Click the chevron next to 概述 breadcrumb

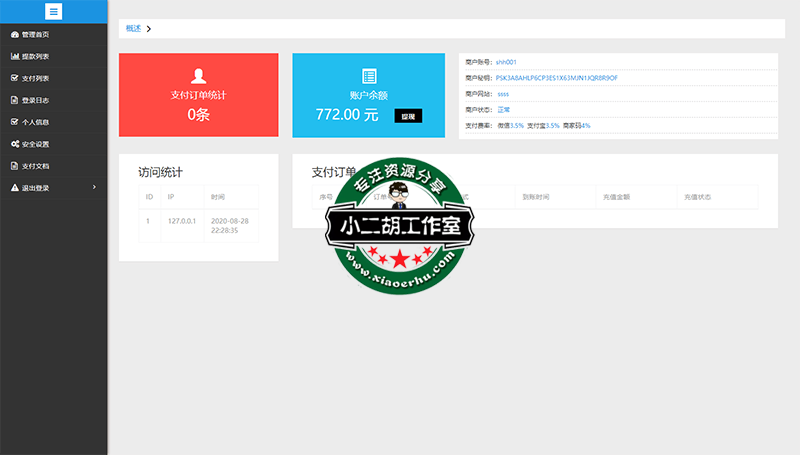149,29
